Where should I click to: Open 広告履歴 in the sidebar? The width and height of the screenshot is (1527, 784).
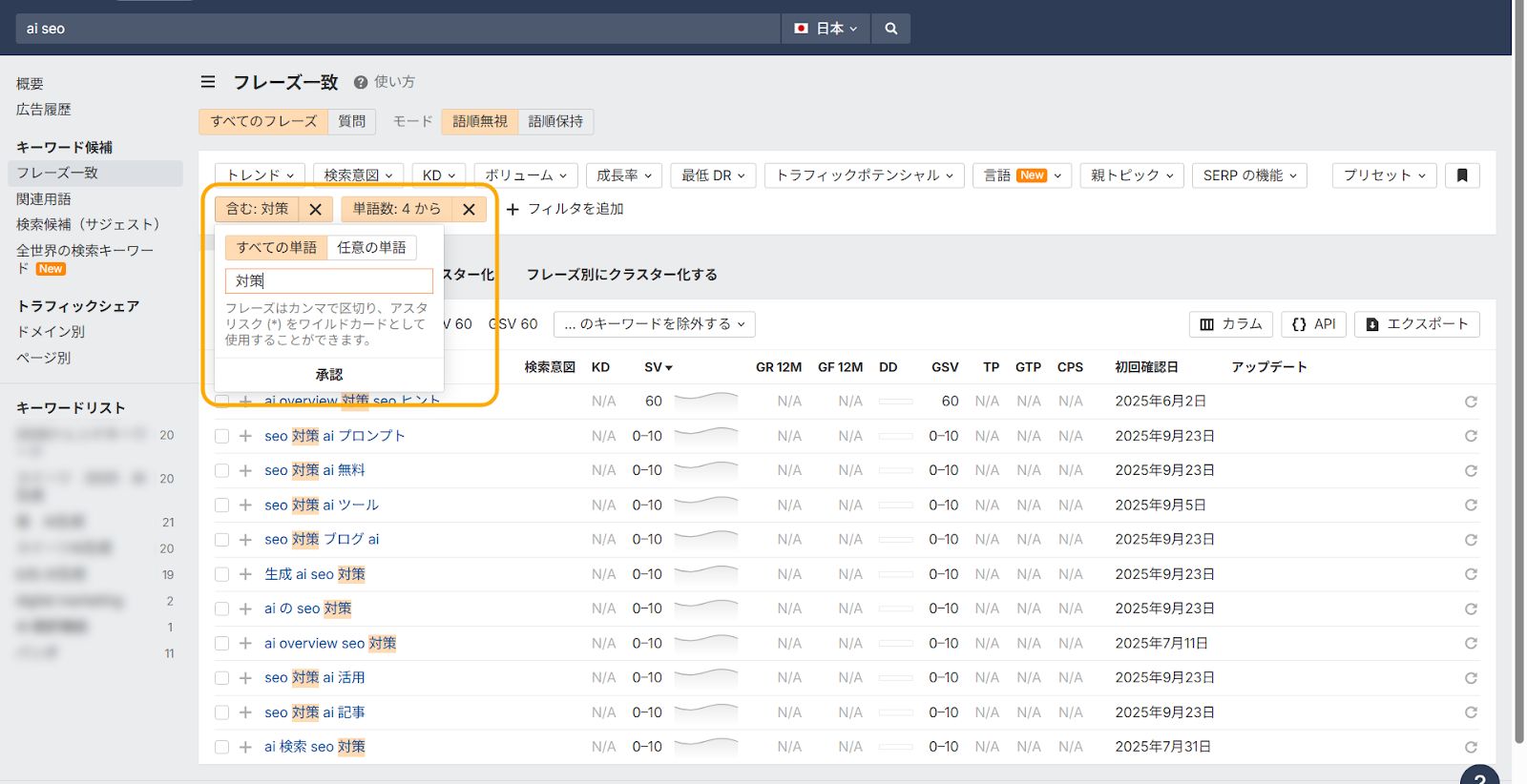44,110
